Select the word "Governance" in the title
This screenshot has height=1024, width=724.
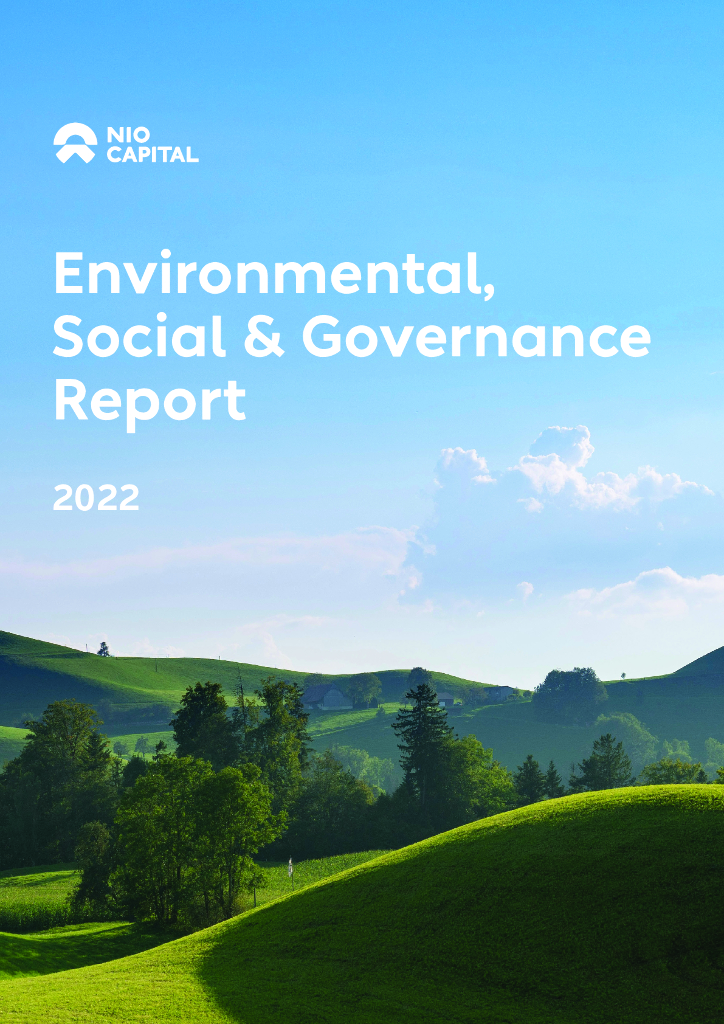point(476,339)
